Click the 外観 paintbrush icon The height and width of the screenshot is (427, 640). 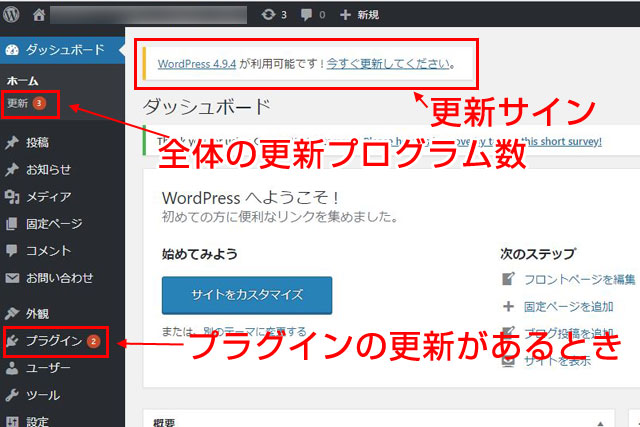coord(12,314)
